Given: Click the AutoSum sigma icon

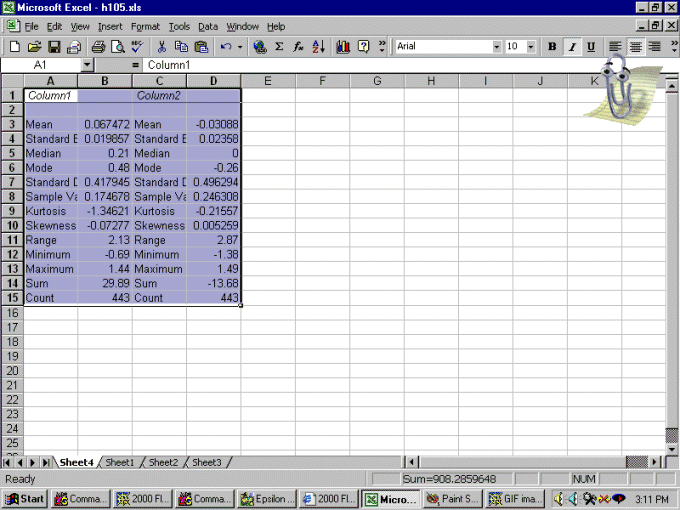Looking at the screenshot, I should tap(279, 47).
